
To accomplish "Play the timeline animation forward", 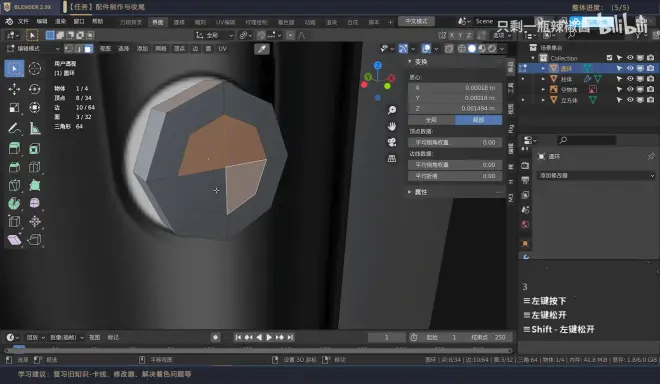I will 269,337.
